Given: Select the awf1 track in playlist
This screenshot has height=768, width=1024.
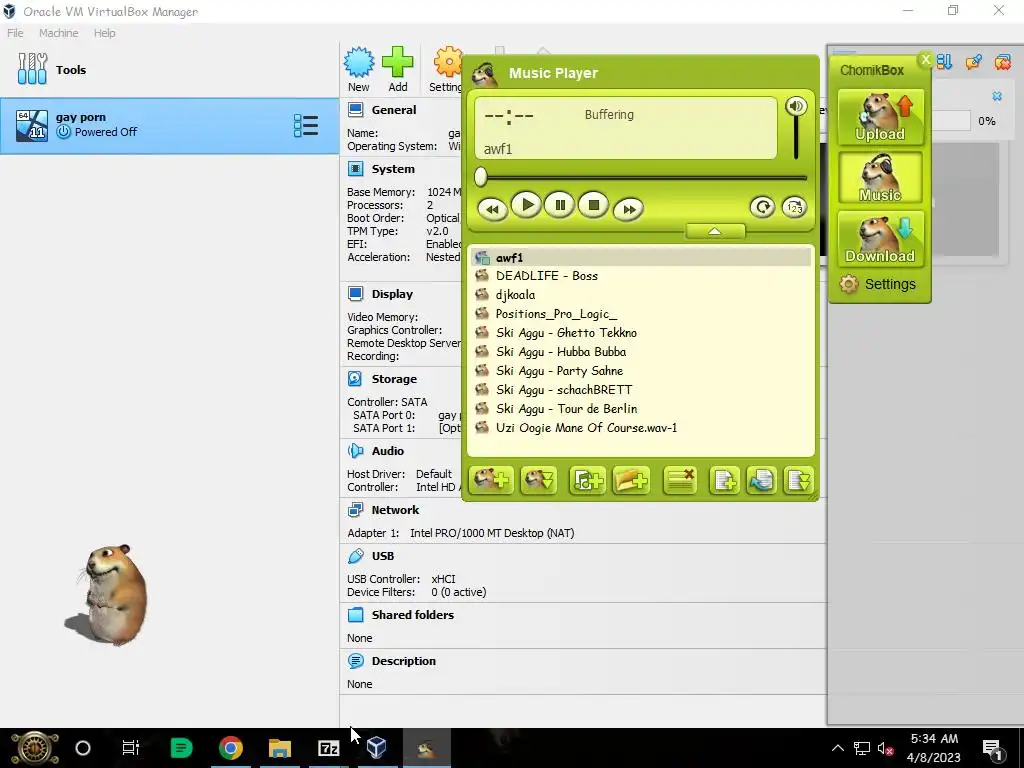Looking at the screenshot, I should (x=641, y=257).
